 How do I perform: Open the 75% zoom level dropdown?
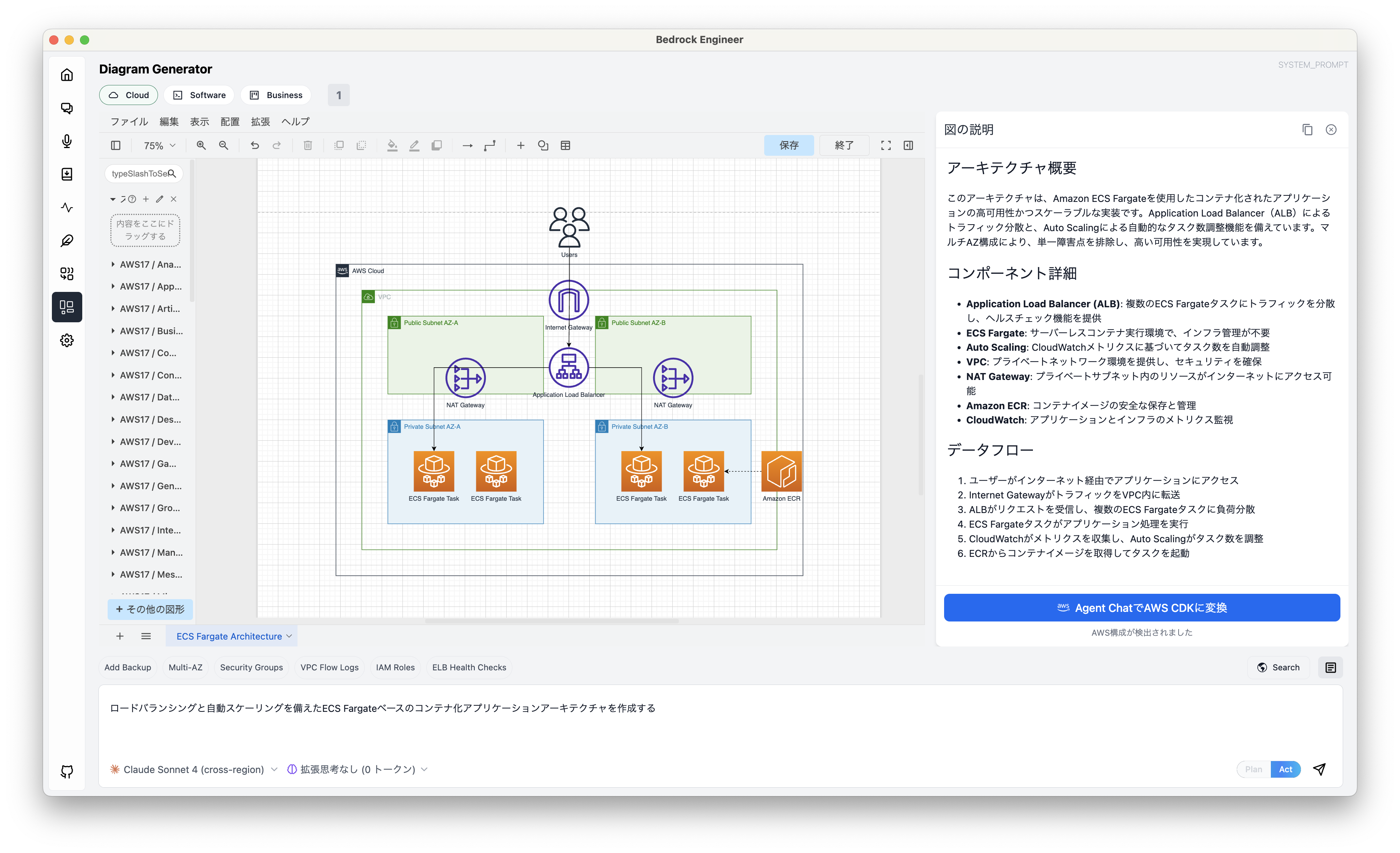[159, 145]
